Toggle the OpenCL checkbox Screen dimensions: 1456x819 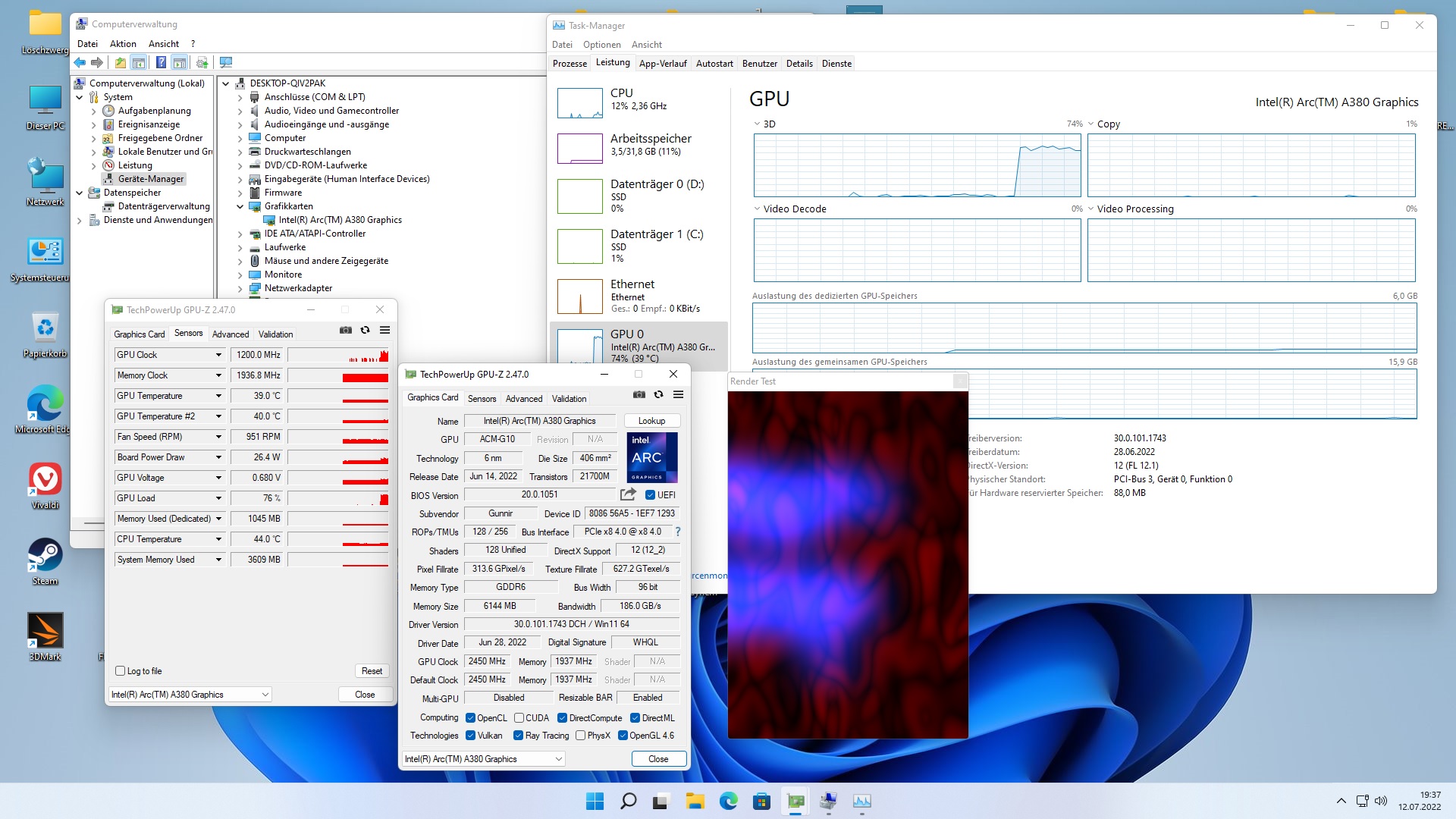[470, 718]
